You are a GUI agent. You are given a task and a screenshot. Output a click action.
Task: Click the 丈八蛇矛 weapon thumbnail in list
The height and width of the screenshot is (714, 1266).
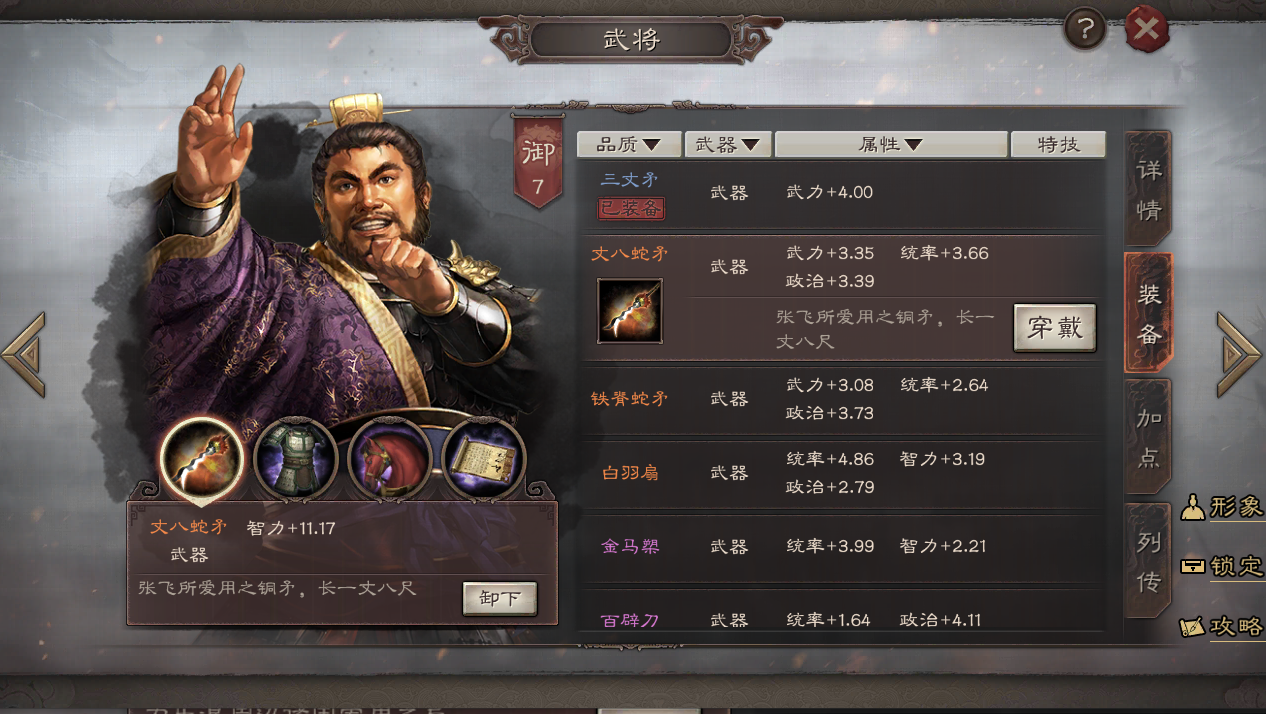[x=630, y=311]
